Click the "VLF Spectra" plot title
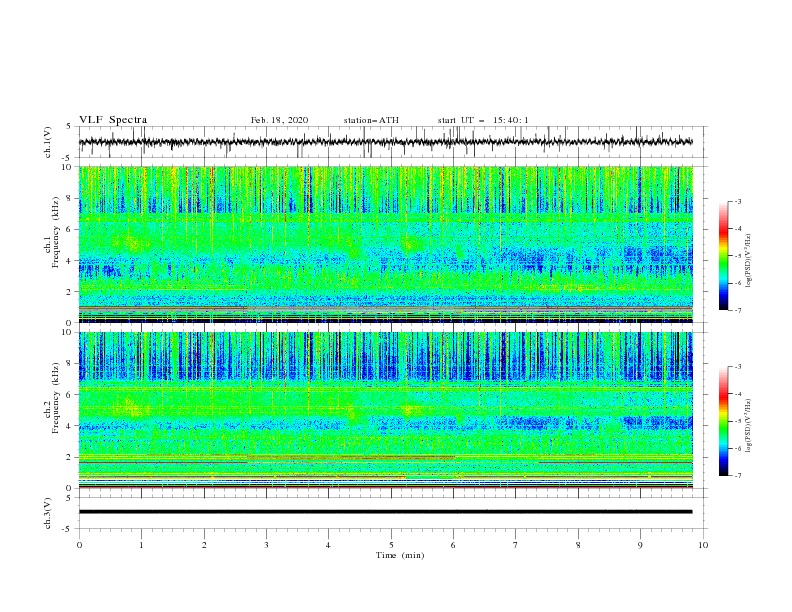792x612 pixels. pyautogui.click(x=113, y=120)
